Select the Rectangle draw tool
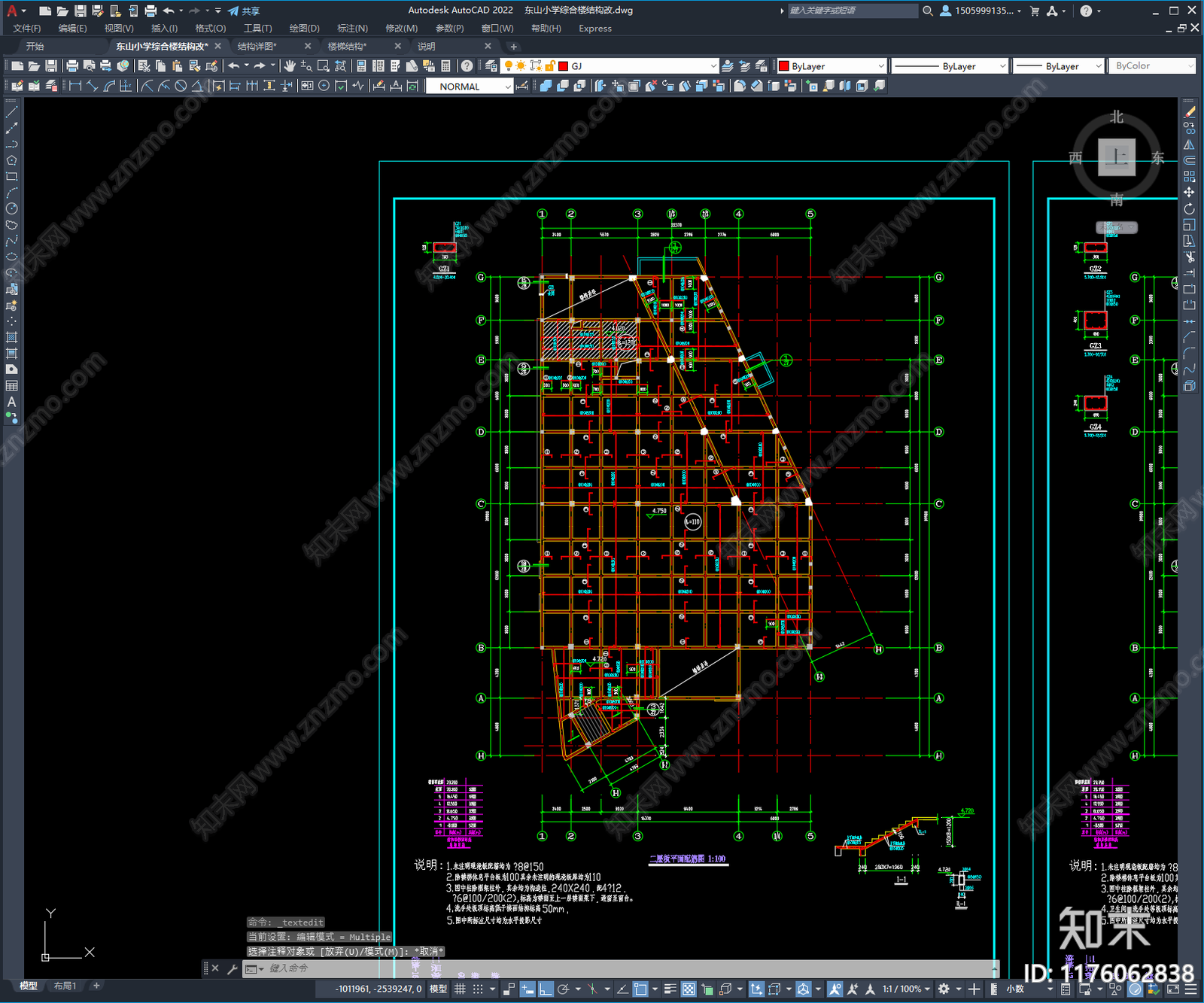The height and width of the screenshot is (1003, 1204). click(11, 177)
